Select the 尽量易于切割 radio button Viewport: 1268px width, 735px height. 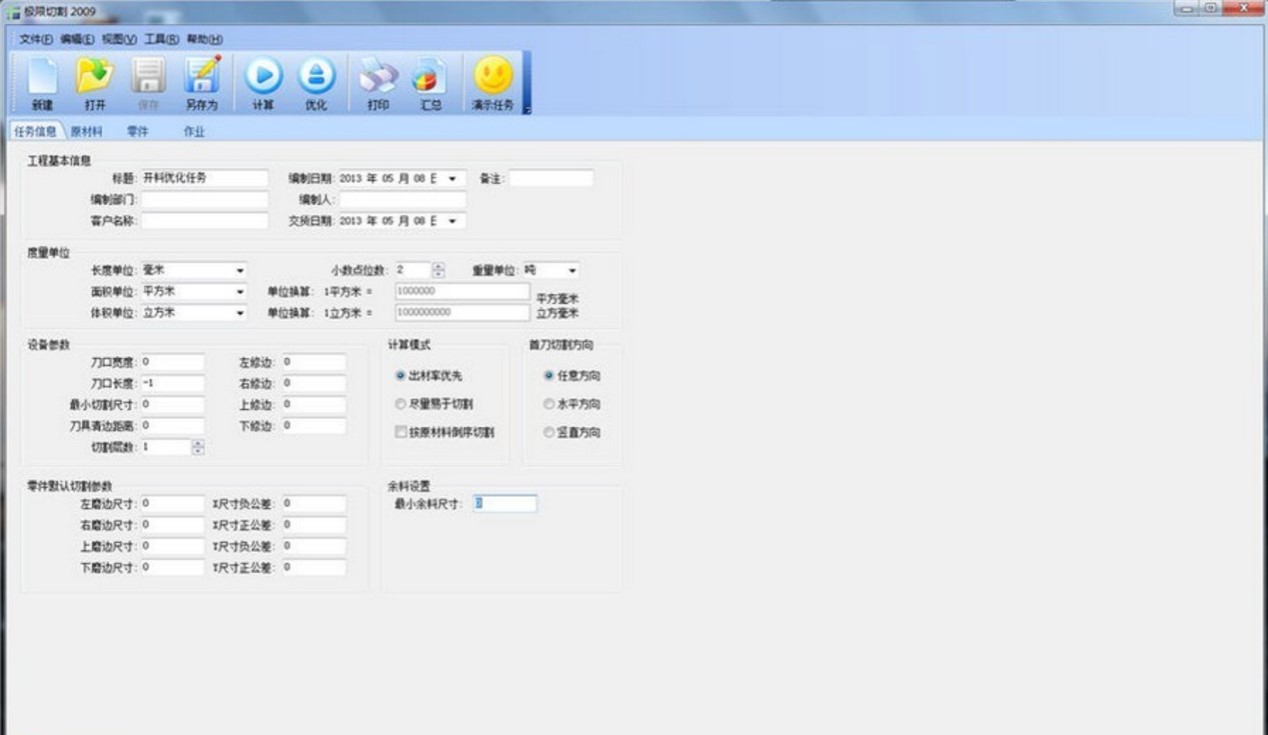[401, 404]
